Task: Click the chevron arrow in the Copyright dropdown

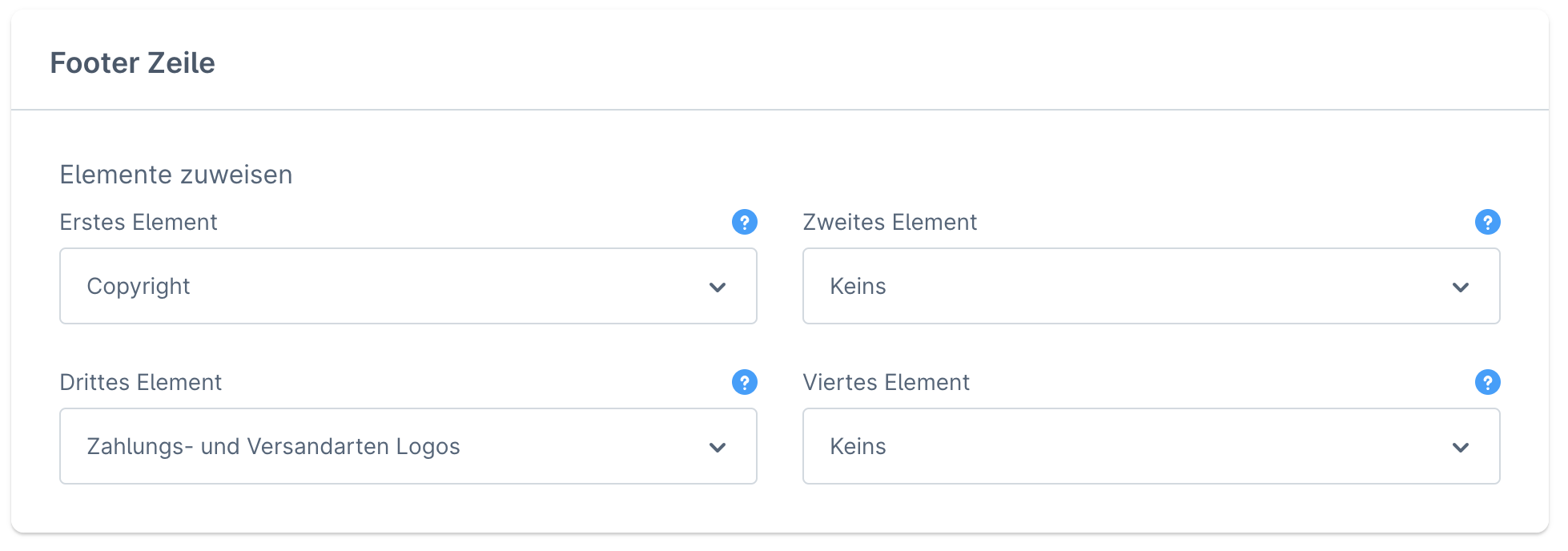Action: (x=718, y=287)
